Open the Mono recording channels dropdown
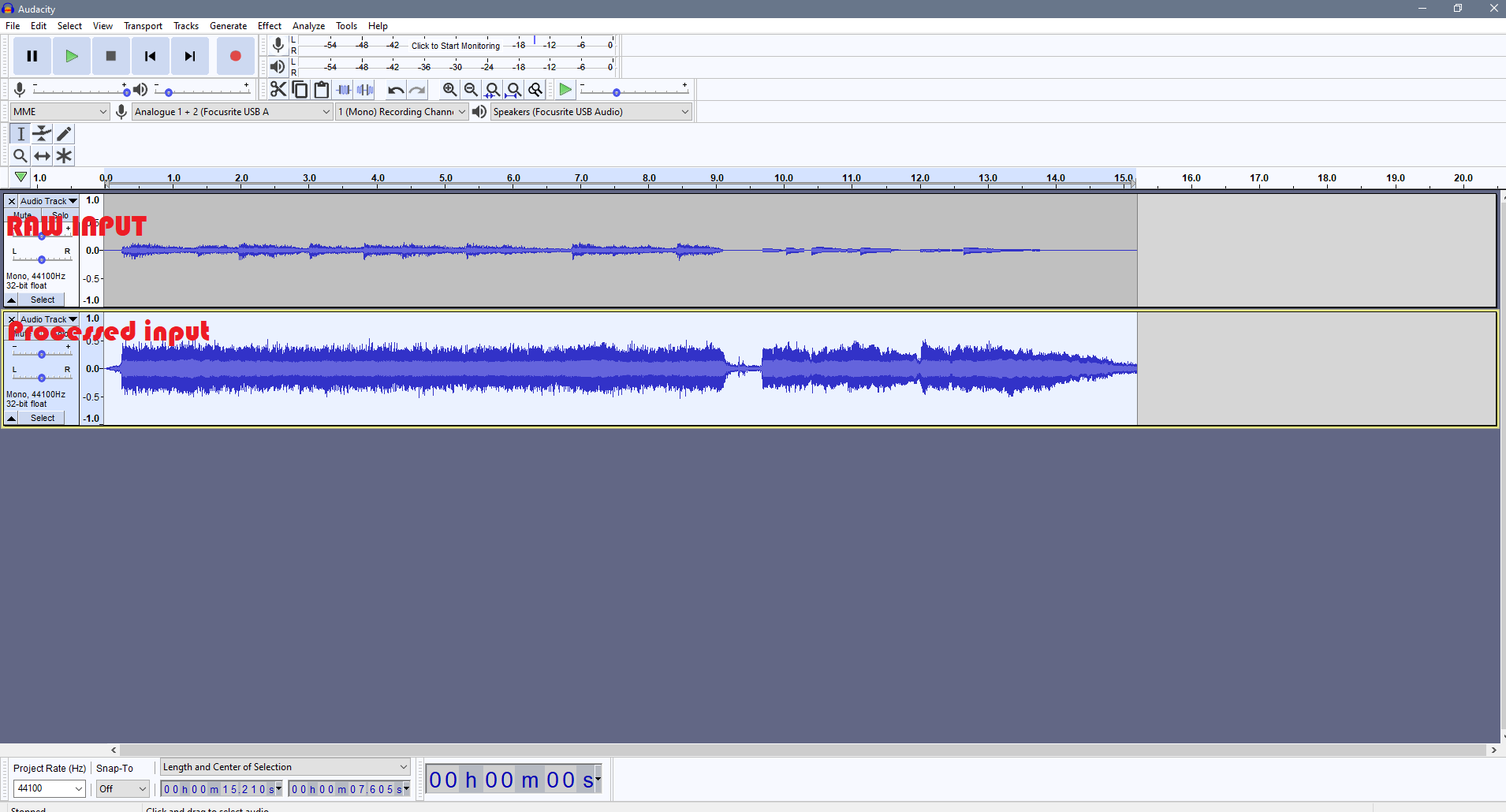The width and height of the screenshot is (1506, 812). [x=402, y=112]
